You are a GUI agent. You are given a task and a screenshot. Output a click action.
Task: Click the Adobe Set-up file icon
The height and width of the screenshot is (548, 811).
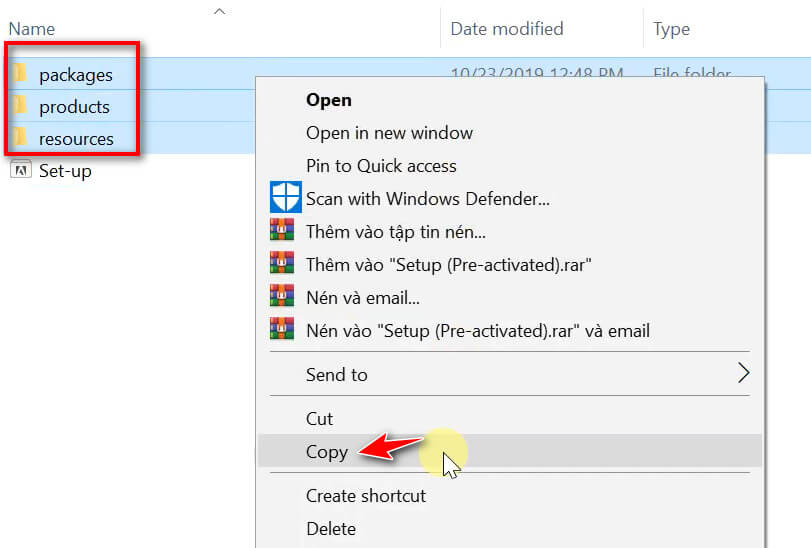(x=20, y=170)
